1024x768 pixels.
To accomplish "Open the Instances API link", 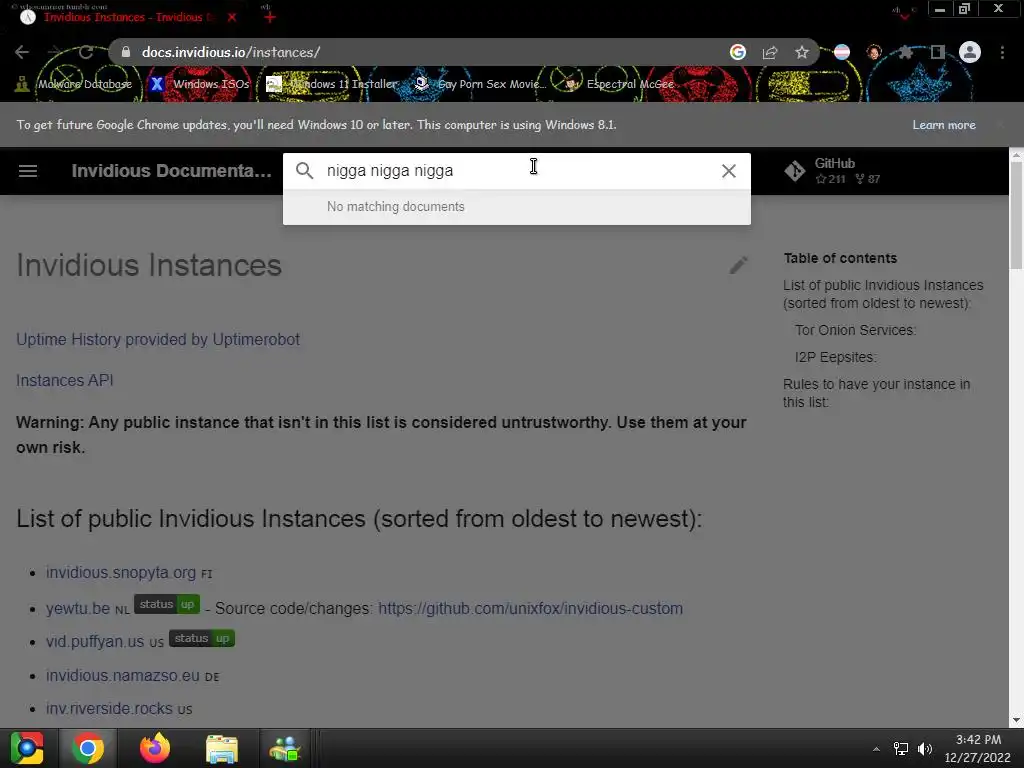I will [x=65, y=380].
